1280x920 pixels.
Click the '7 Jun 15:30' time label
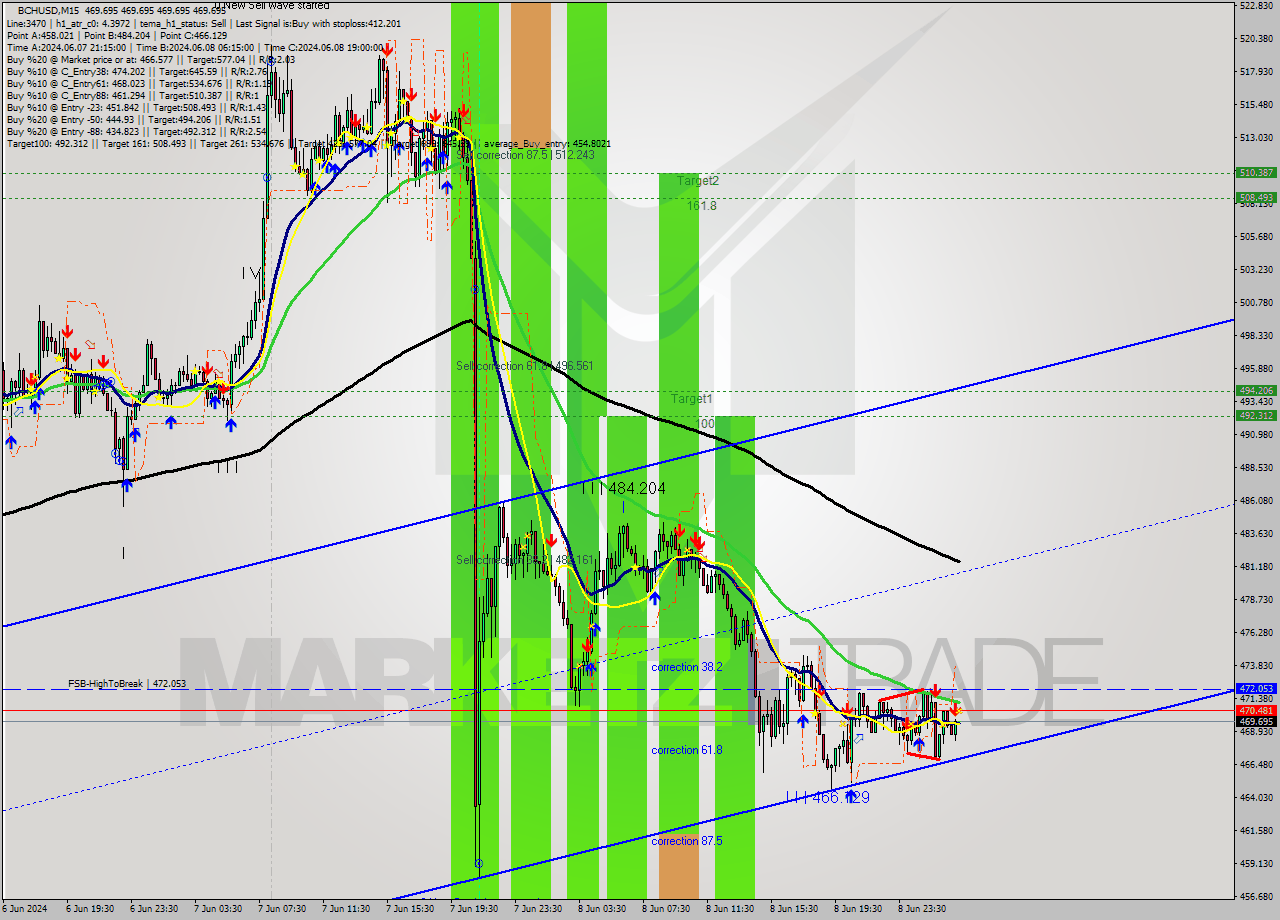[x=410, y=910]
